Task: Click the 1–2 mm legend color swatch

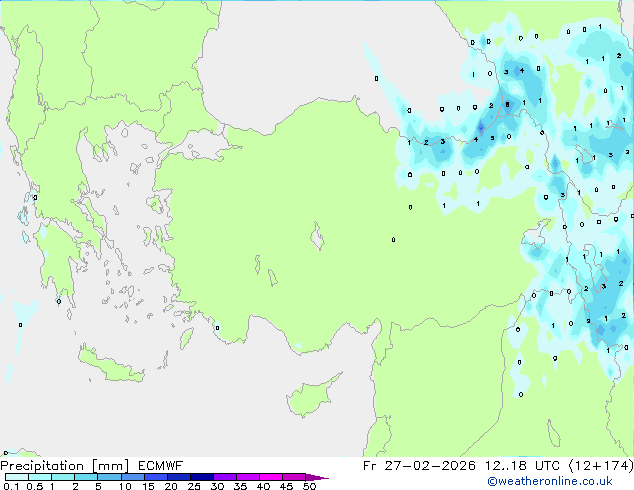Action: click(63, 477)
